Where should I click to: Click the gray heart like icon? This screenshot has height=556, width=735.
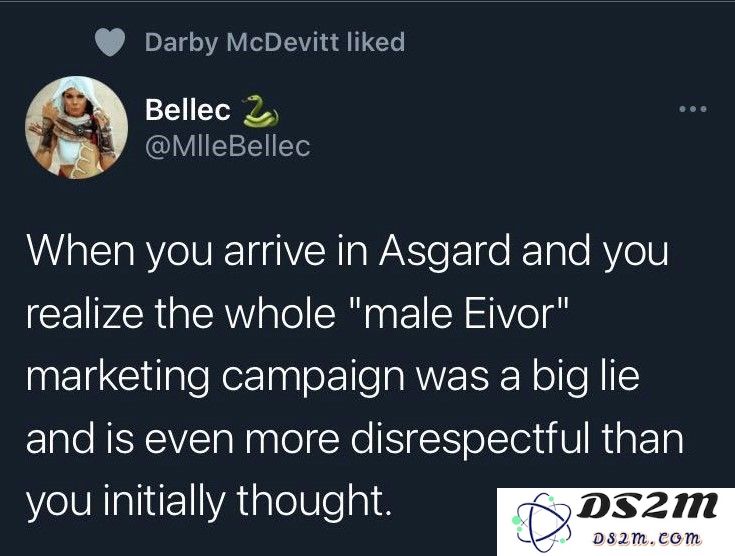[x=110, y=42]
